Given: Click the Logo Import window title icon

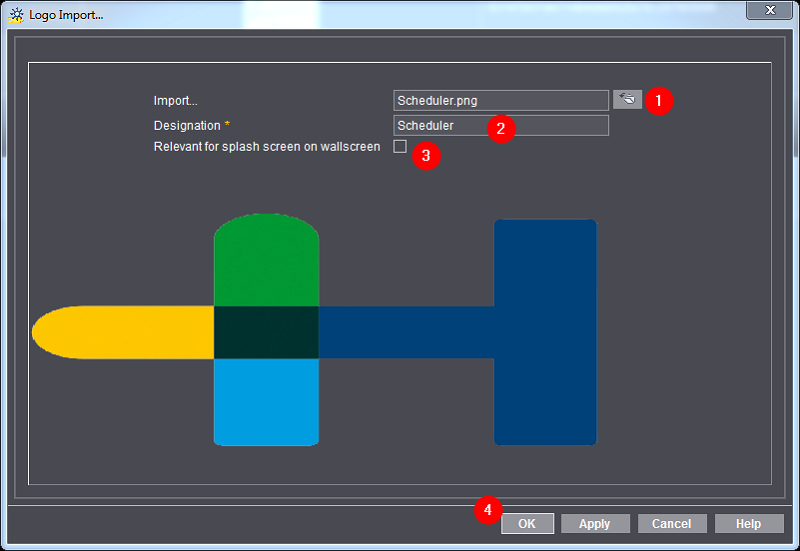Looking at the screenshot, I should click(16, 15).
